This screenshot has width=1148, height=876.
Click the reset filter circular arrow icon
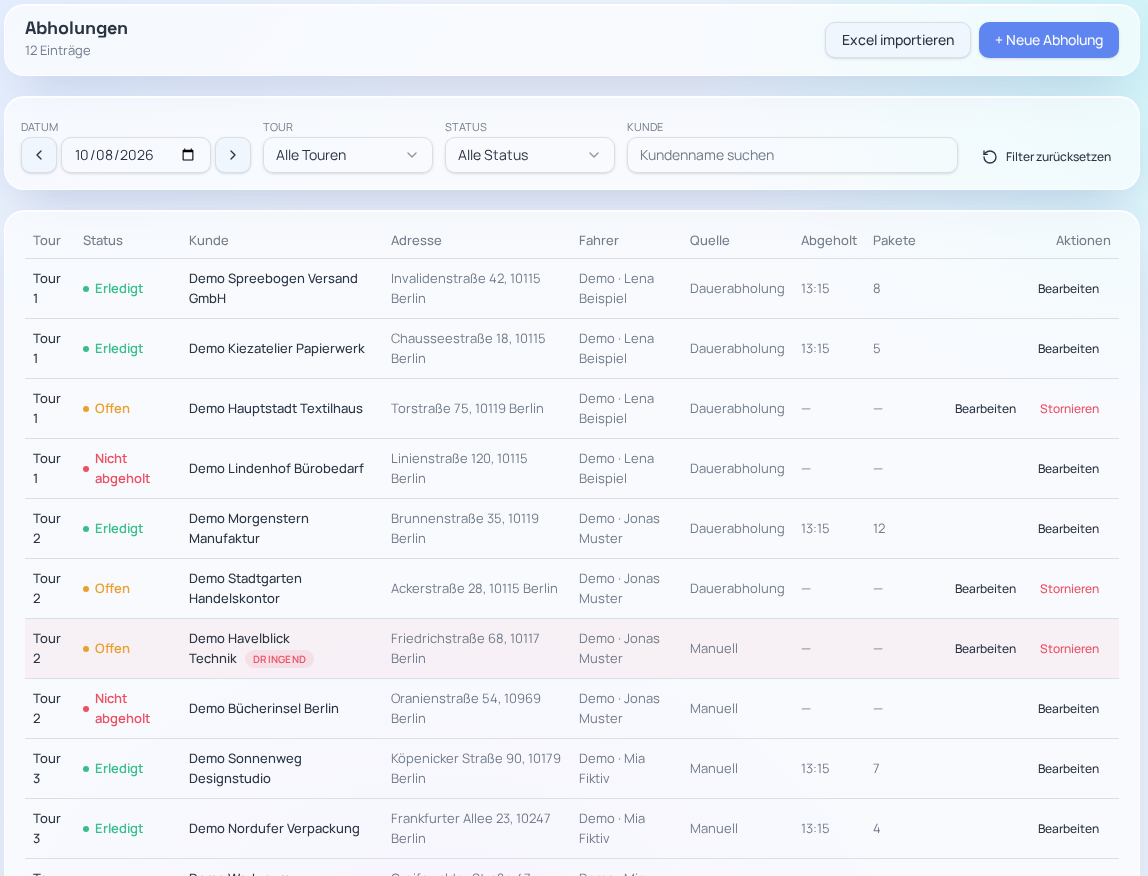click(990, 157)
